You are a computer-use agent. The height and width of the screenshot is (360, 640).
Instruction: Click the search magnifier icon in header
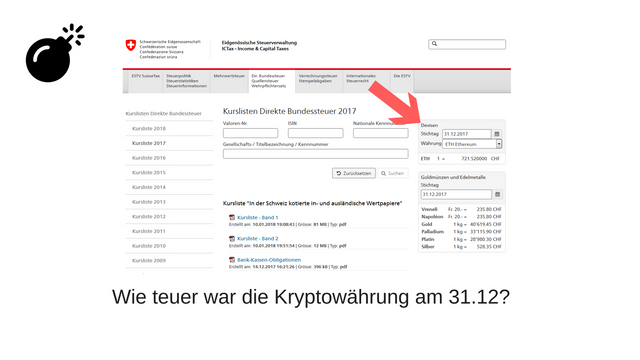(434, 44)
